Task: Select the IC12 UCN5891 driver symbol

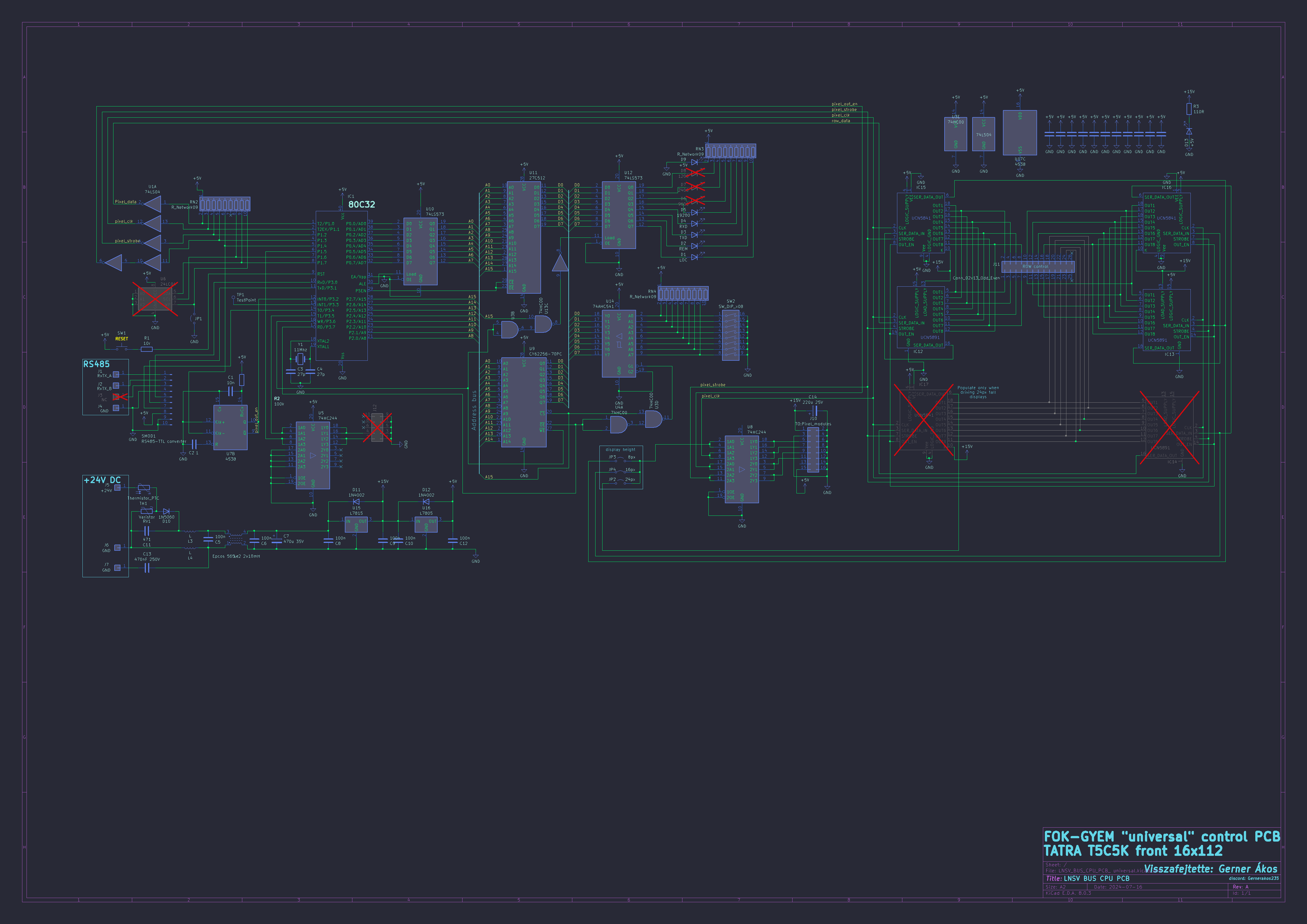Action: [x=921, y=318]
